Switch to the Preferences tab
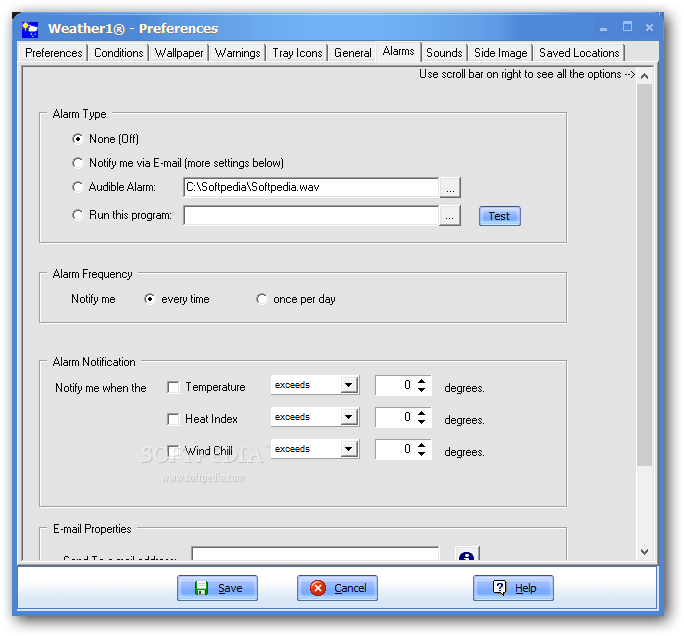 pos(54,53)
